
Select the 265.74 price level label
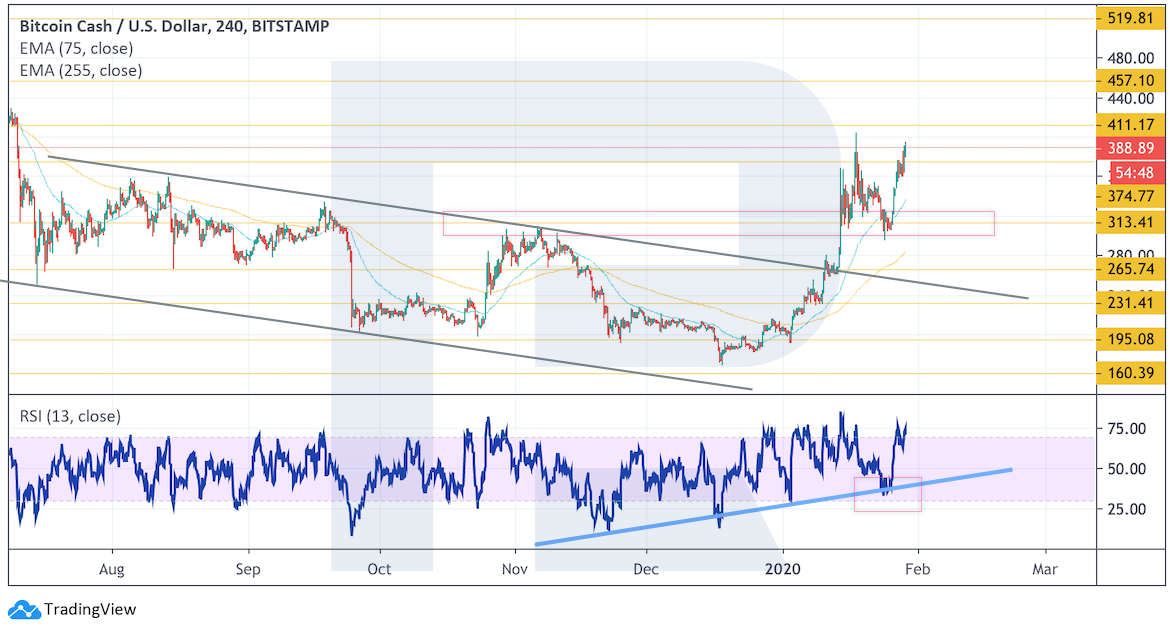(x=1131, y=269)
